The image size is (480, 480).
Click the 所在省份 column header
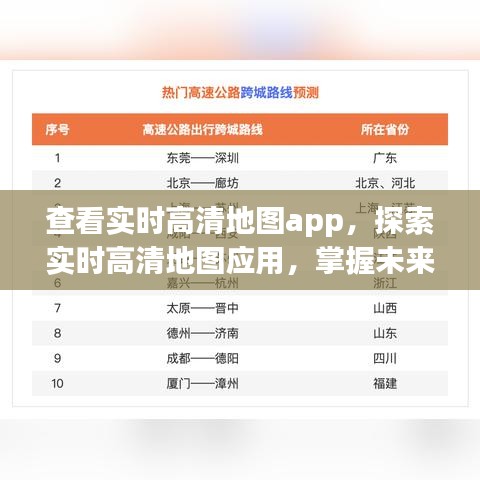385,129
